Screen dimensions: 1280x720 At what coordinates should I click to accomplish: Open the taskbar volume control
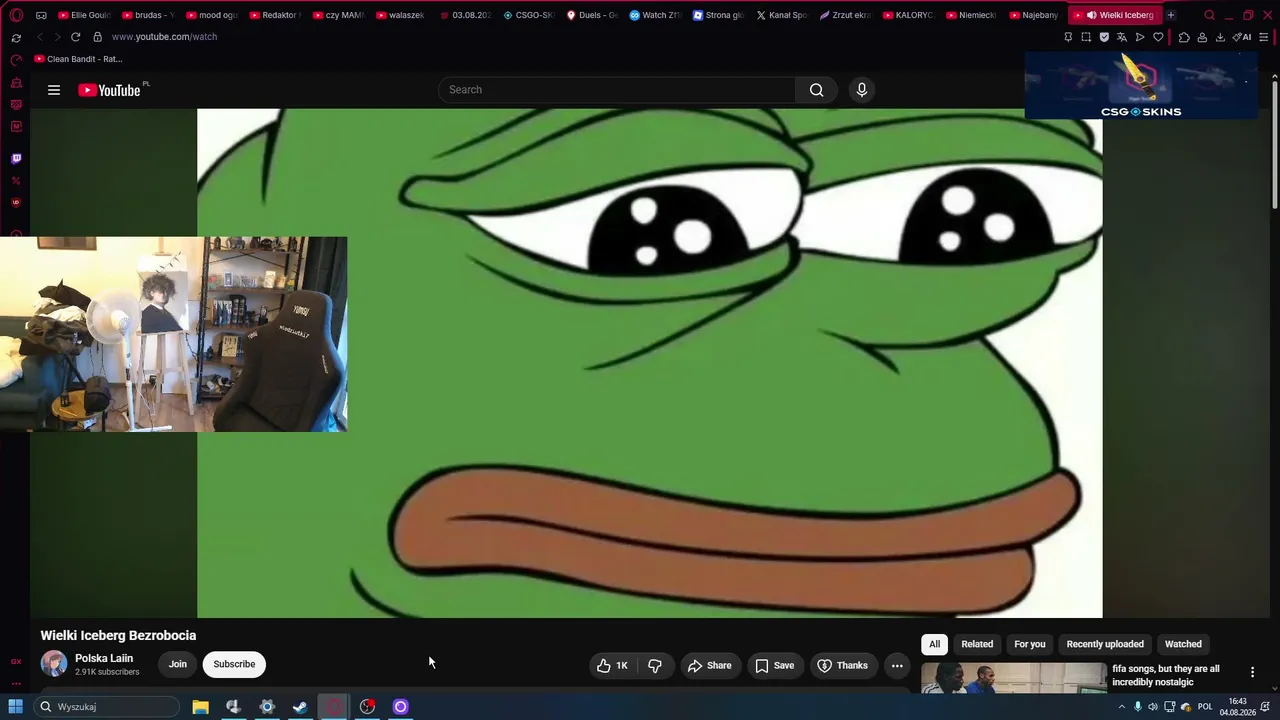[1153, 707]
